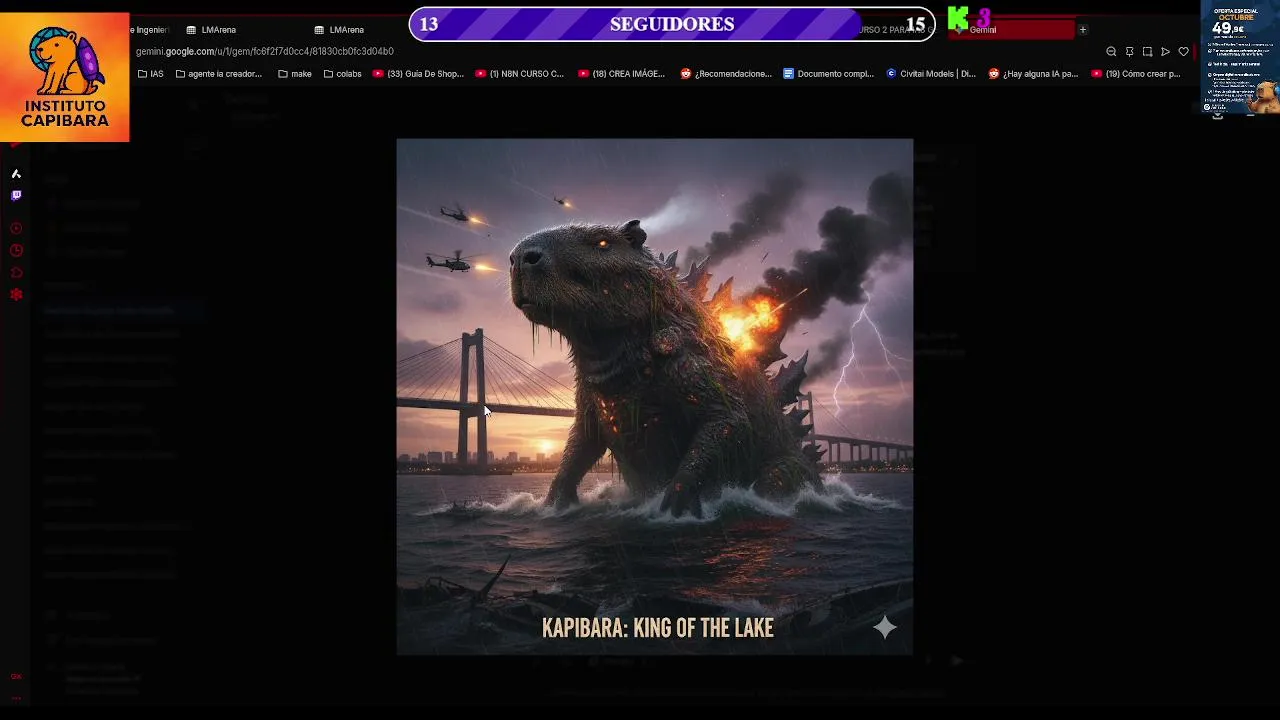1280x720 pixels.
Task: Open '(33) Guia De Shop...' bookmark
Action: [418, 74]
